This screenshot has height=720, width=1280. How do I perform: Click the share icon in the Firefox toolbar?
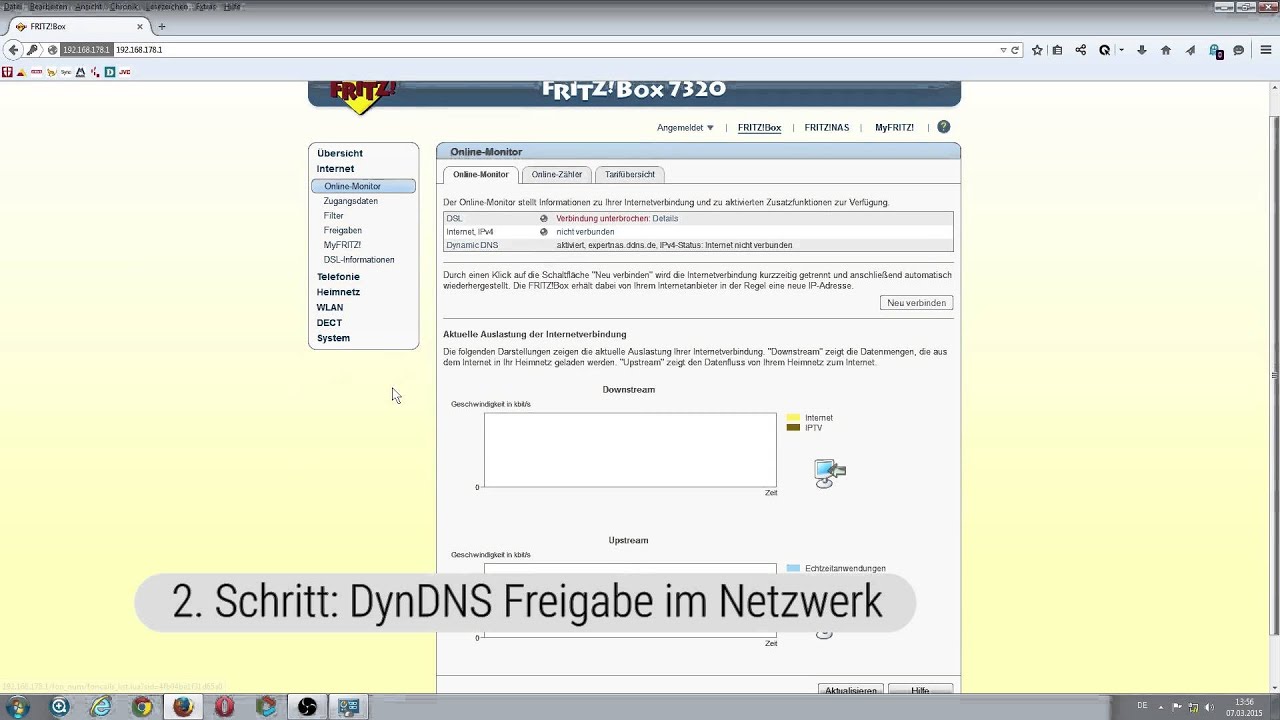(x=1081, y=50)
